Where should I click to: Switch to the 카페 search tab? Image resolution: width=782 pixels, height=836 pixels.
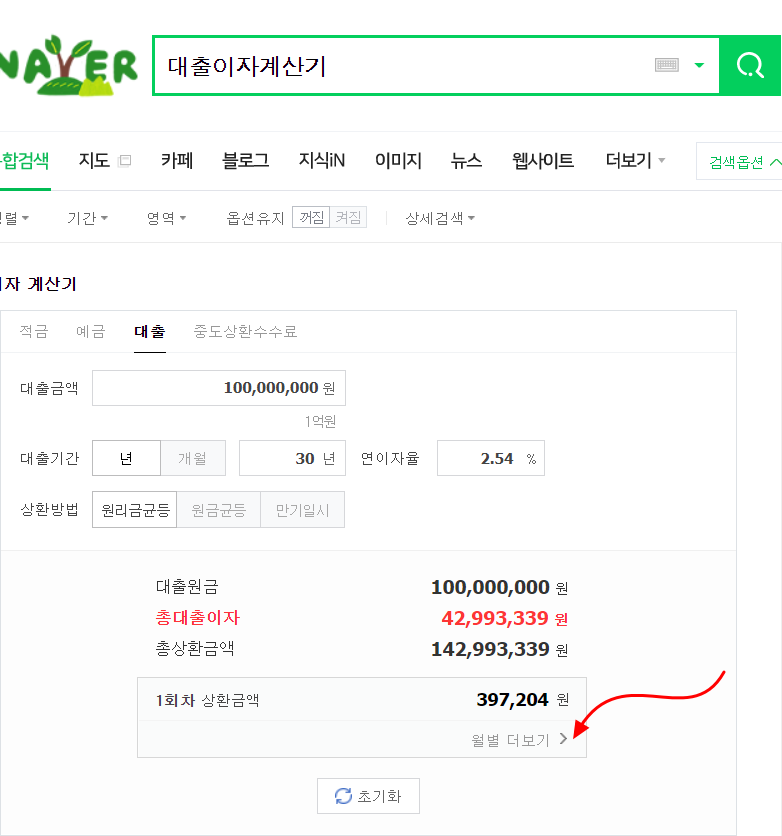pyautogui.click(x=176, y=160)
